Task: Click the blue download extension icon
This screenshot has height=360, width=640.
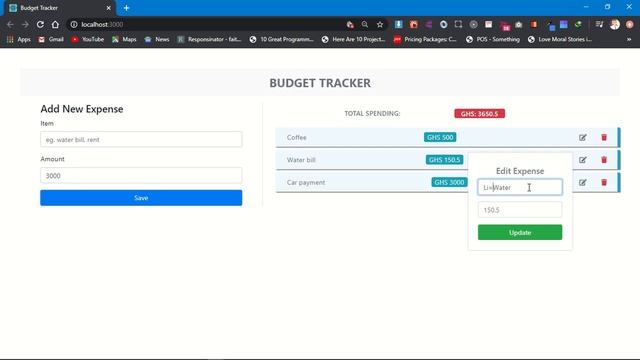Action: 399,24
